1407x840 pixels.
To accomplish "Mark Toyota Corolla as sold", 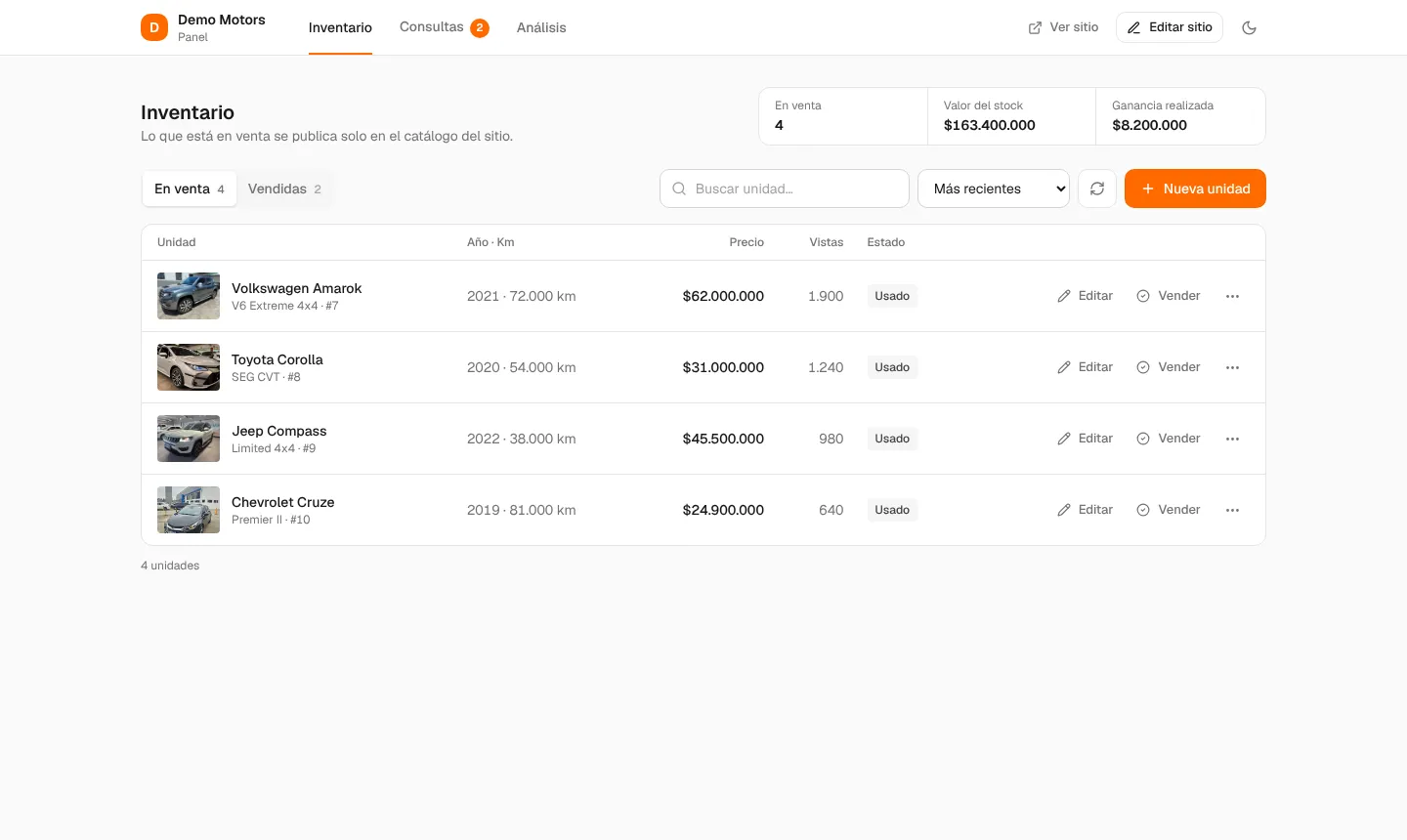I will pyautogui.click(x=1169, y=367).
